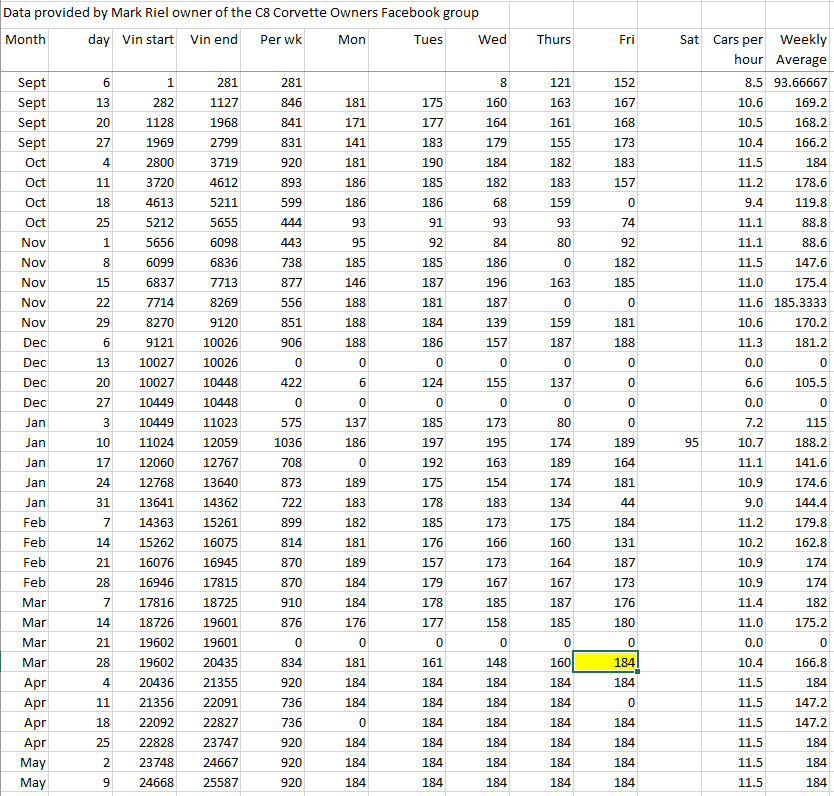Click the Thurs column header cell
This screenshot has height=796, width=834.
[553, 40]
